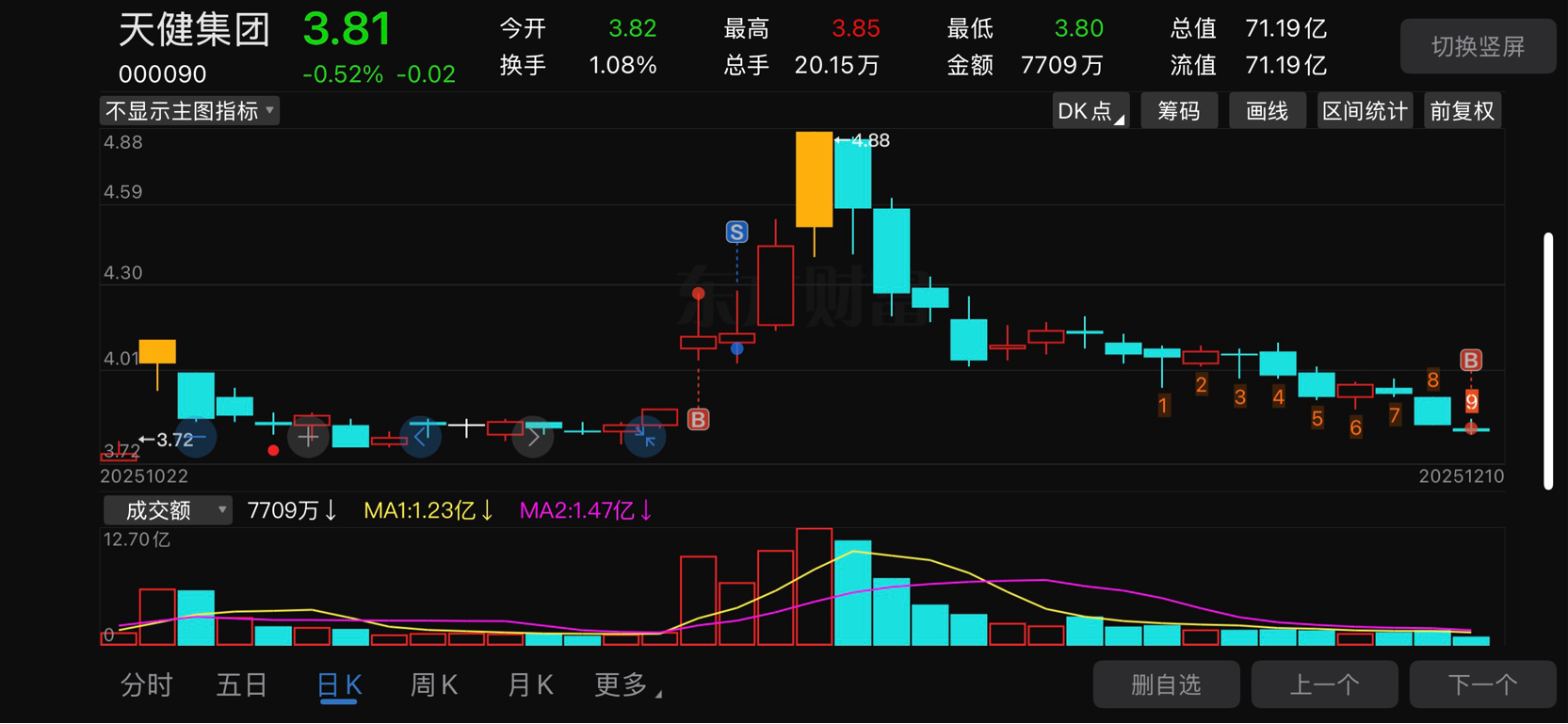The width and height of the screenshot is (1568, 724).
Task: Move the chart left with the left-arrow circle
Action: coord(420,437)
